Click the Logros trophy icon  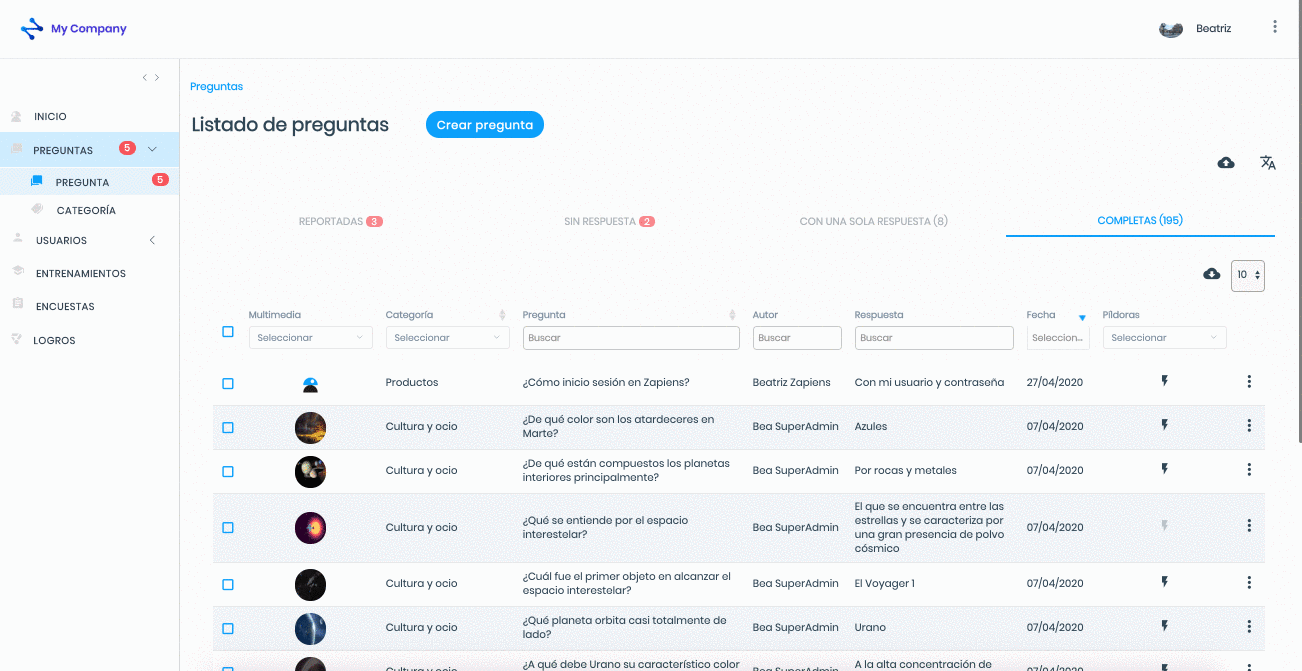[x=16, y=339]
